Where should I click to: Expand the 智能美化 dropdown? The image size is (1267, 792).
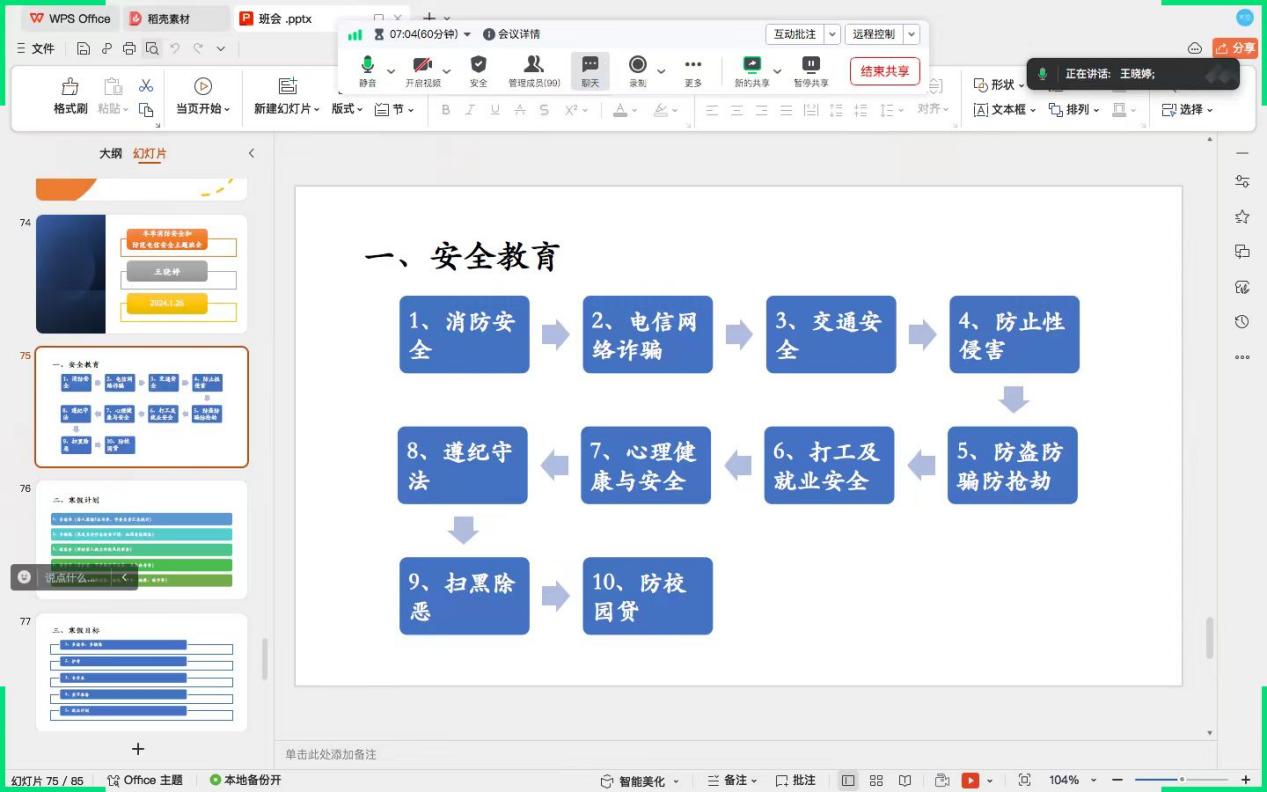tap(676, 781)
